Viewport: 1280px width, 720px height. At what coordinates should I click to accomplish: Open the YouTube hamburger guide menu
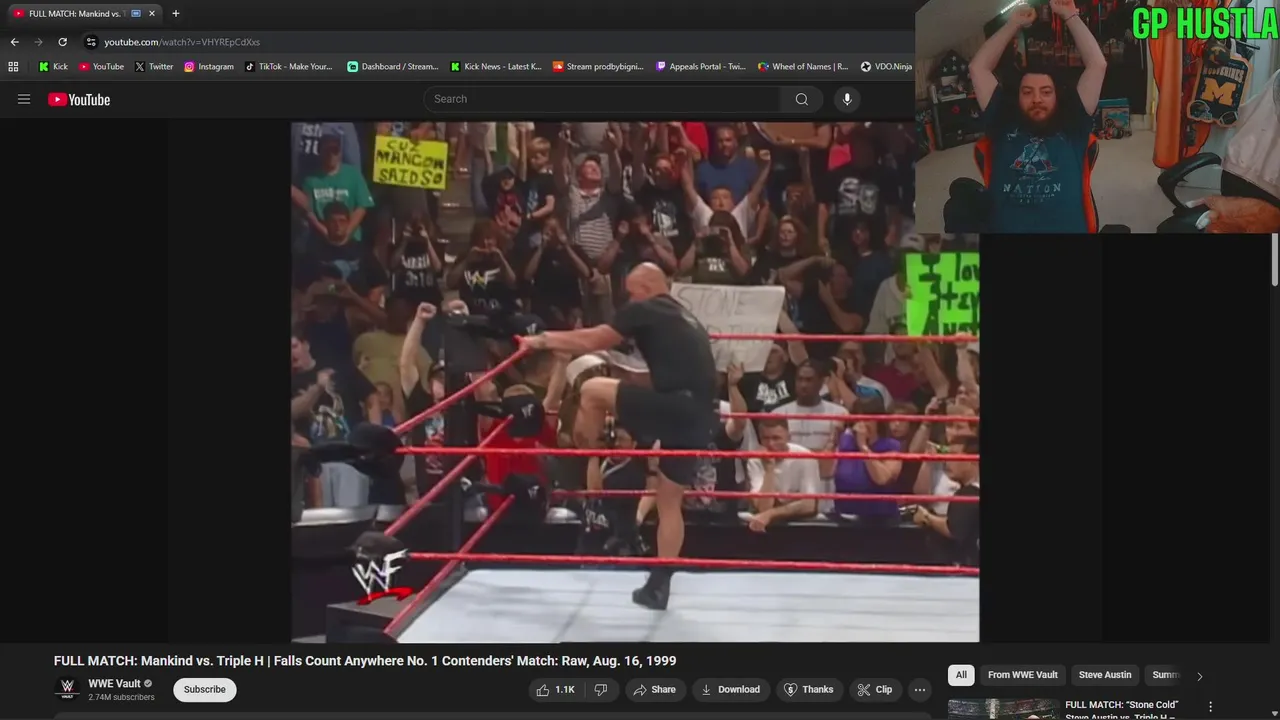tap(24, 99)
